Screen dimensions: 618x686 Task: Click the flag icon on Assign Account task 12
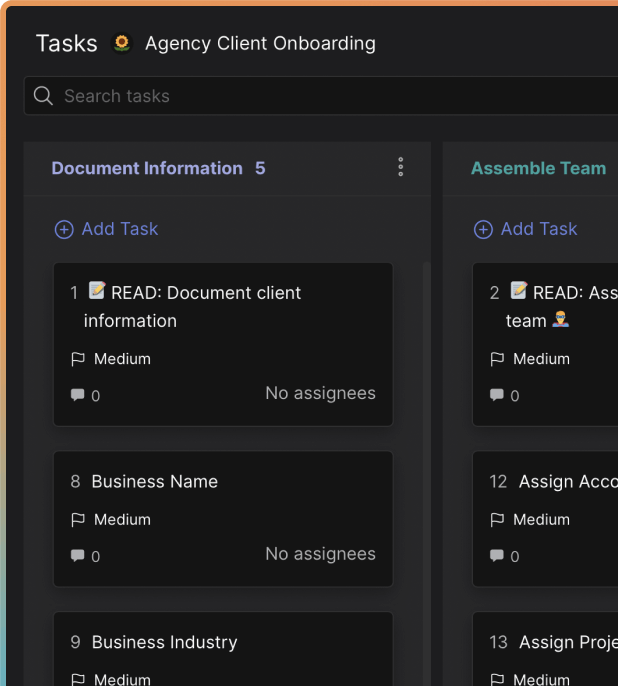point(497,520)
